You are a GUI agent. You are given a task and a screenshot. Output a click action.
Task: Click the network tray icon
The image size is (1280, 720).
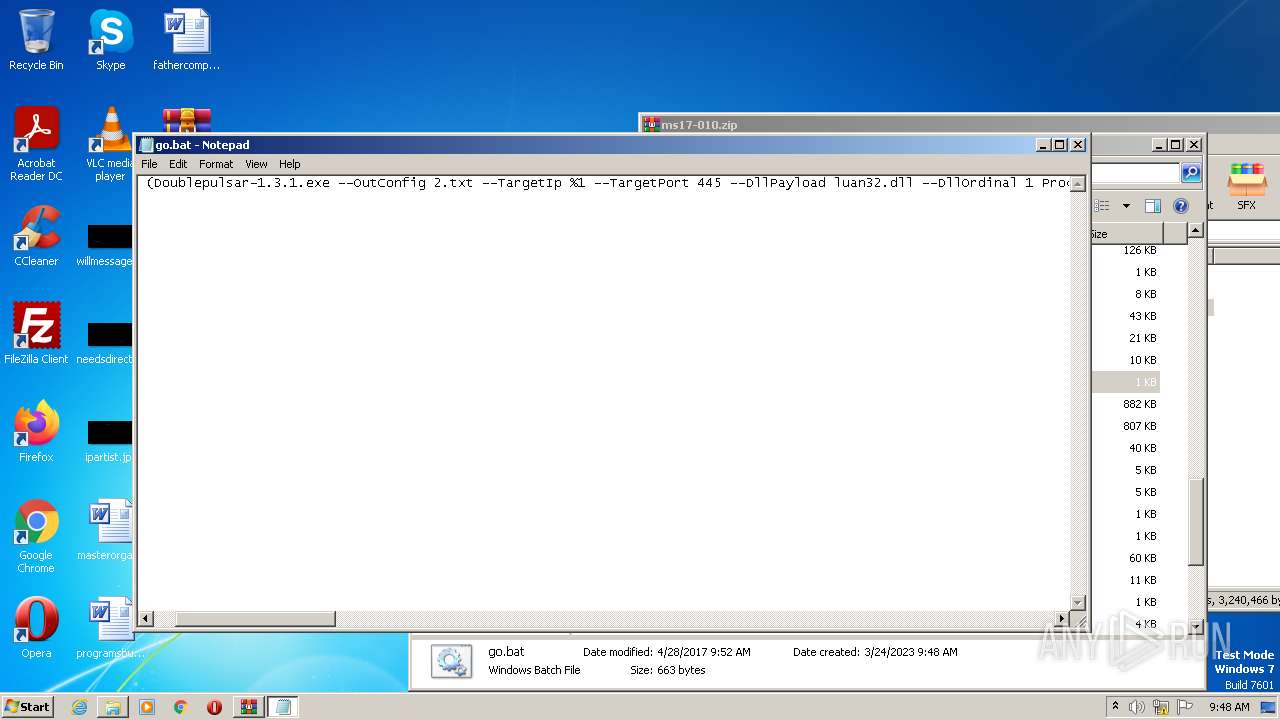pos(1161,707)
